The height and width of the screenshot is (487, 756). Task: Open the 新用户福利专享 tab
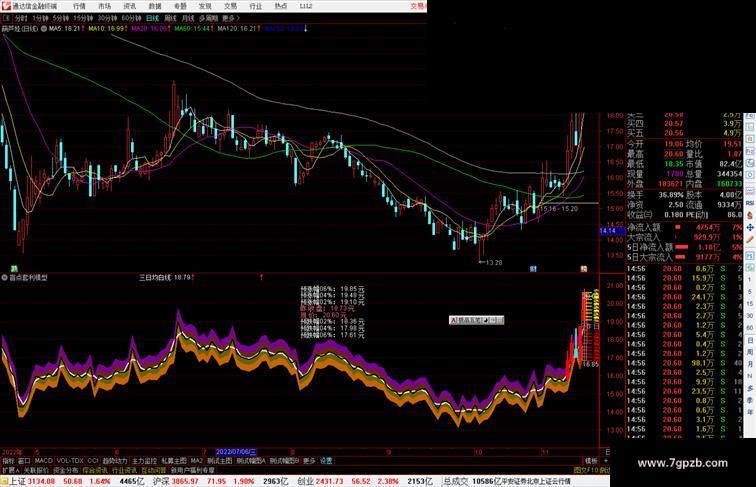(x=192, y=470)
